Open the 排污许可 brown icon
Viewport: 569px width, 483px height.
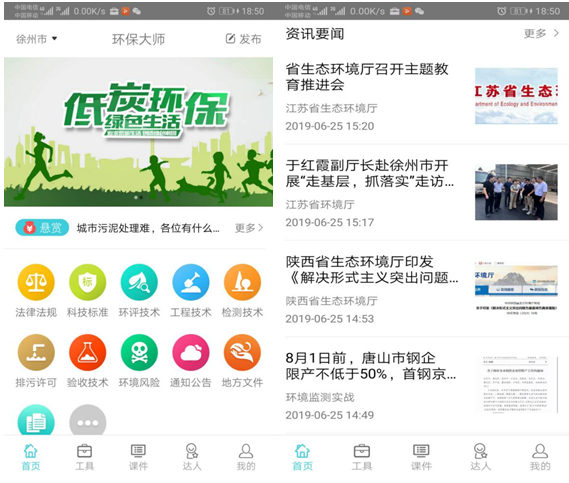click(x=36, y=352)
